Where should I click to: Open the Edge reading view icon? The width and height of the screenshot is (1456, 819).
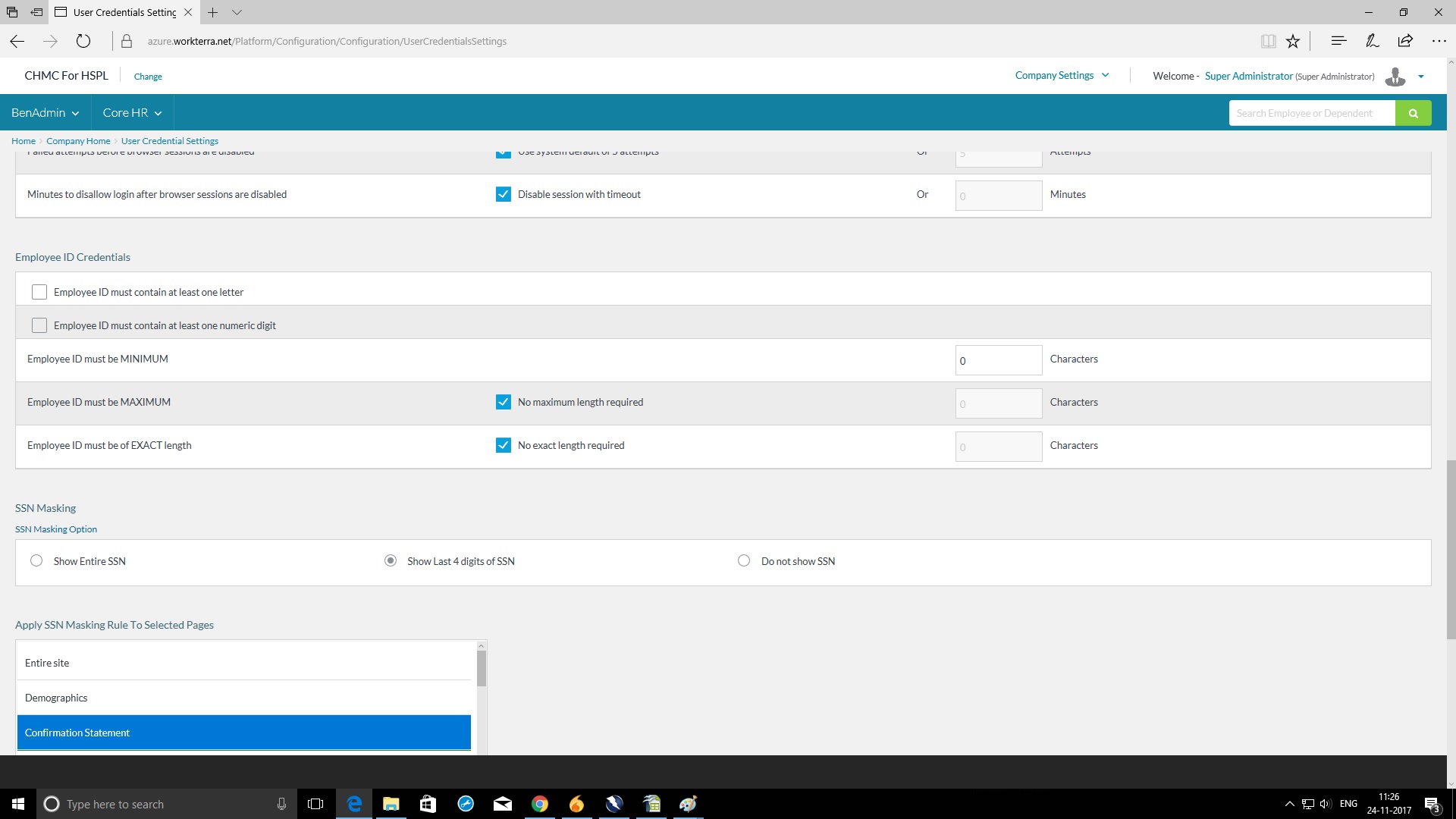tap(1268, 41)
